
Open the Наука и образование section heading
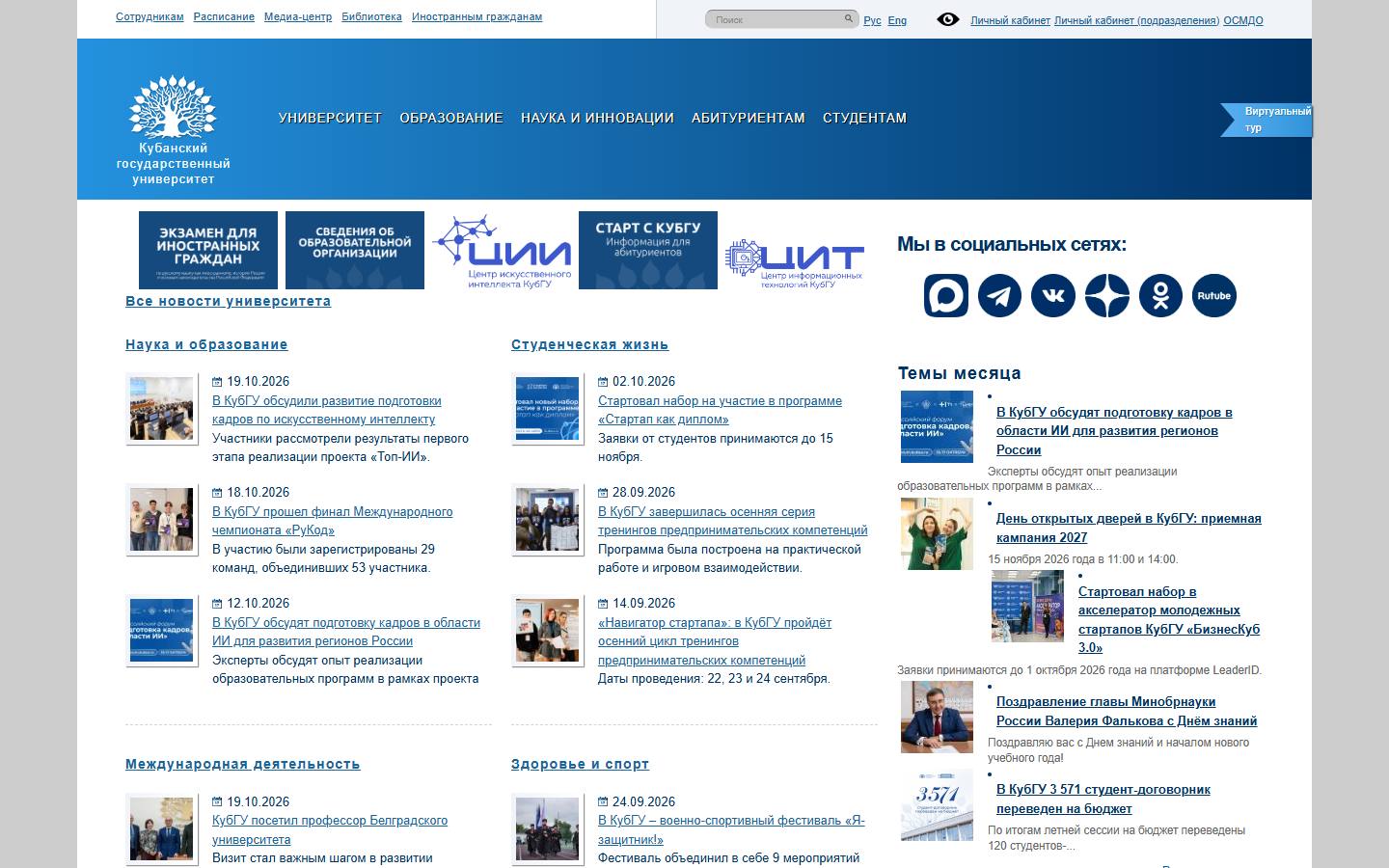[x=206, y=344]
